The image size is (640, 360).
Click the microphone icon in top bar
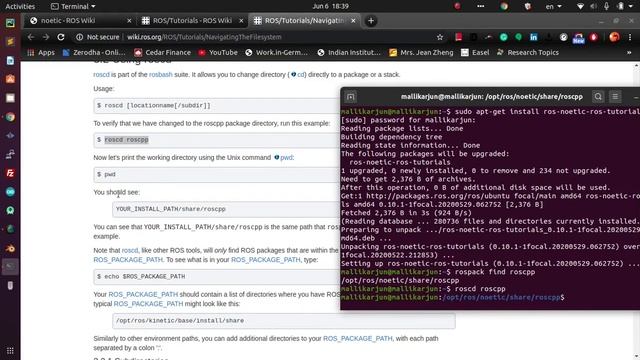[607, 6]
